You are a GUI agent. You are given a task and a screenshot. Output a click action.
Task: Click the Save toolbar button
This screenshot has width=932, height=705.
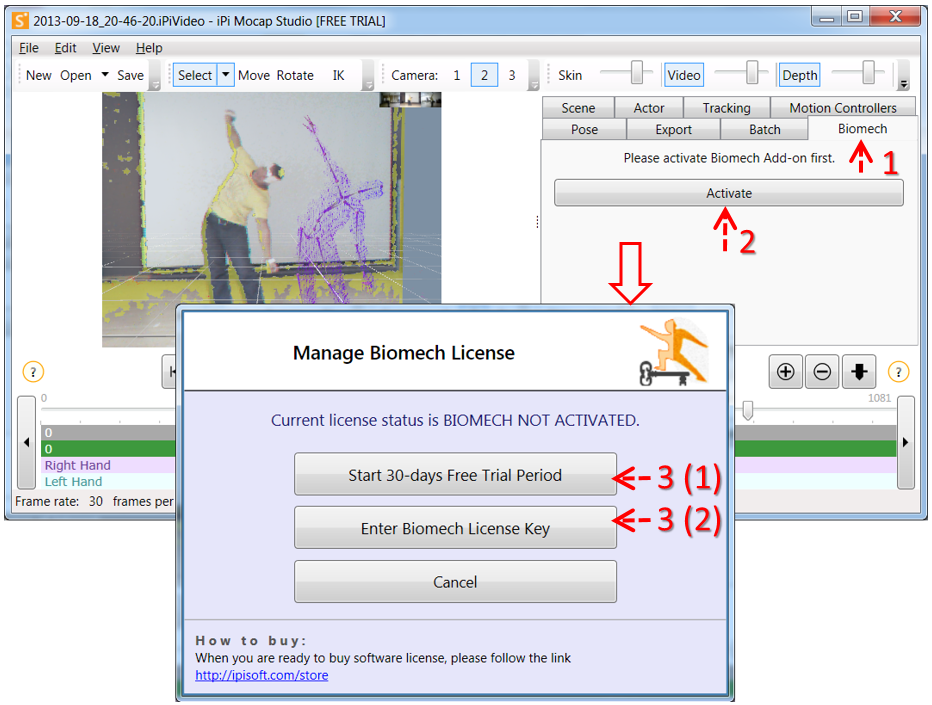[x=130, y=75]
